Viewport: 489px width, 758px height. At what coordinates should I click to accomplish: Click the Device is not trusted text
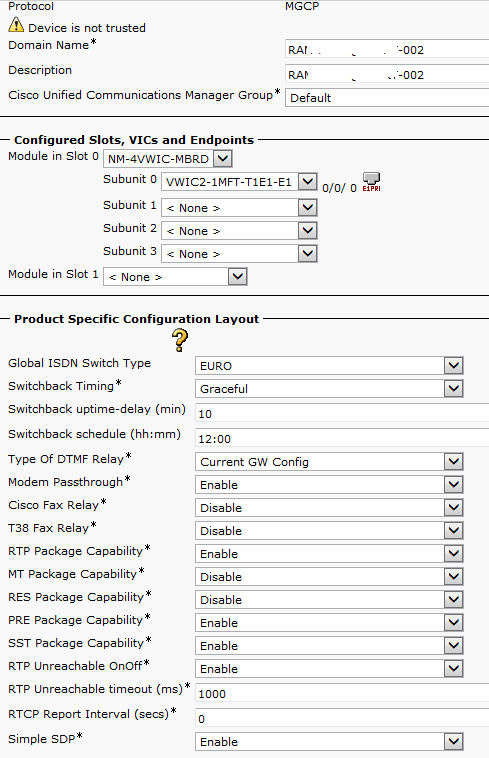(x=87, y=28)
